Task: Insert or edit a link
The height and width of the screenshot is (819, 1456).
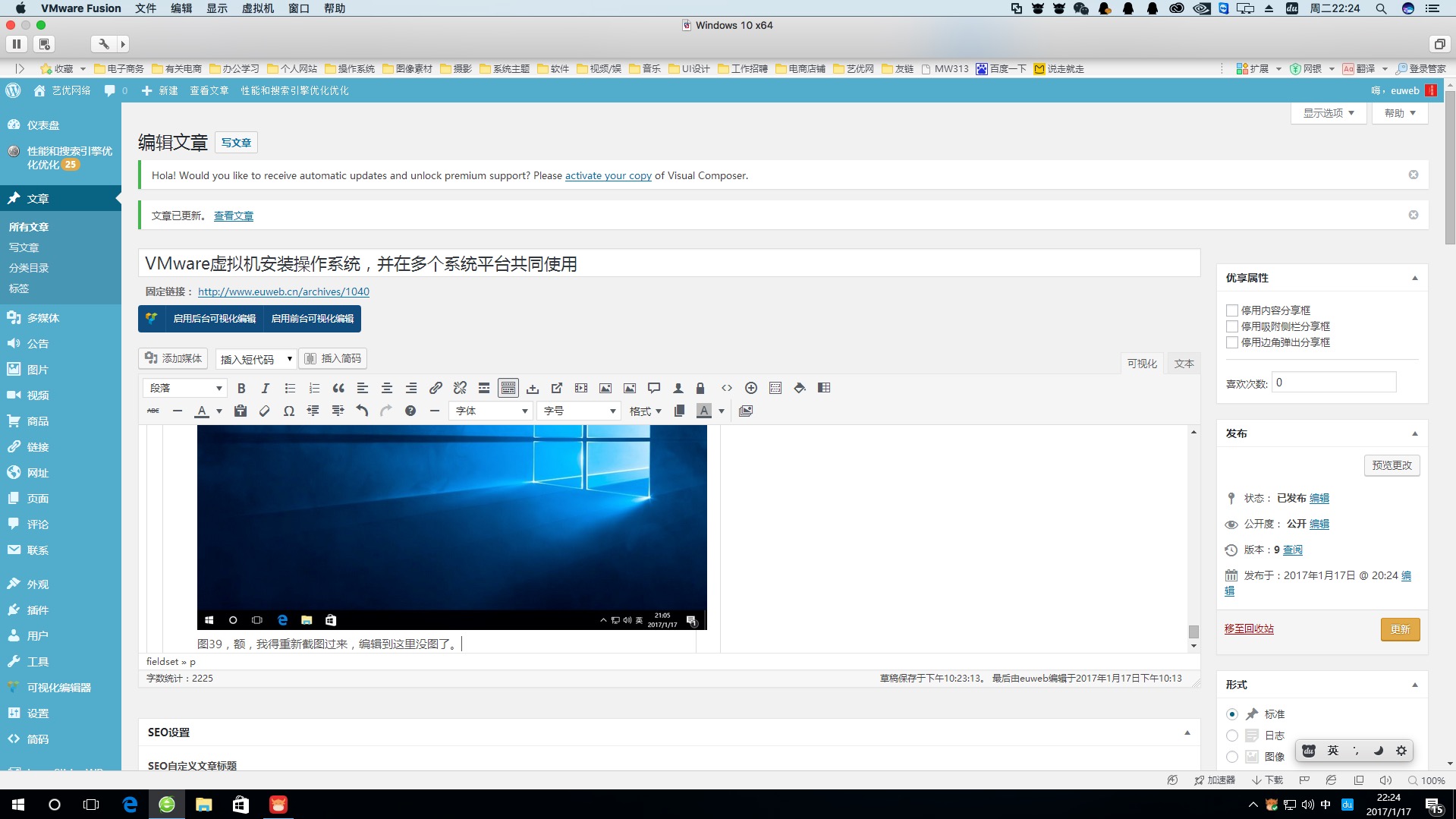Action: [436, 388]
